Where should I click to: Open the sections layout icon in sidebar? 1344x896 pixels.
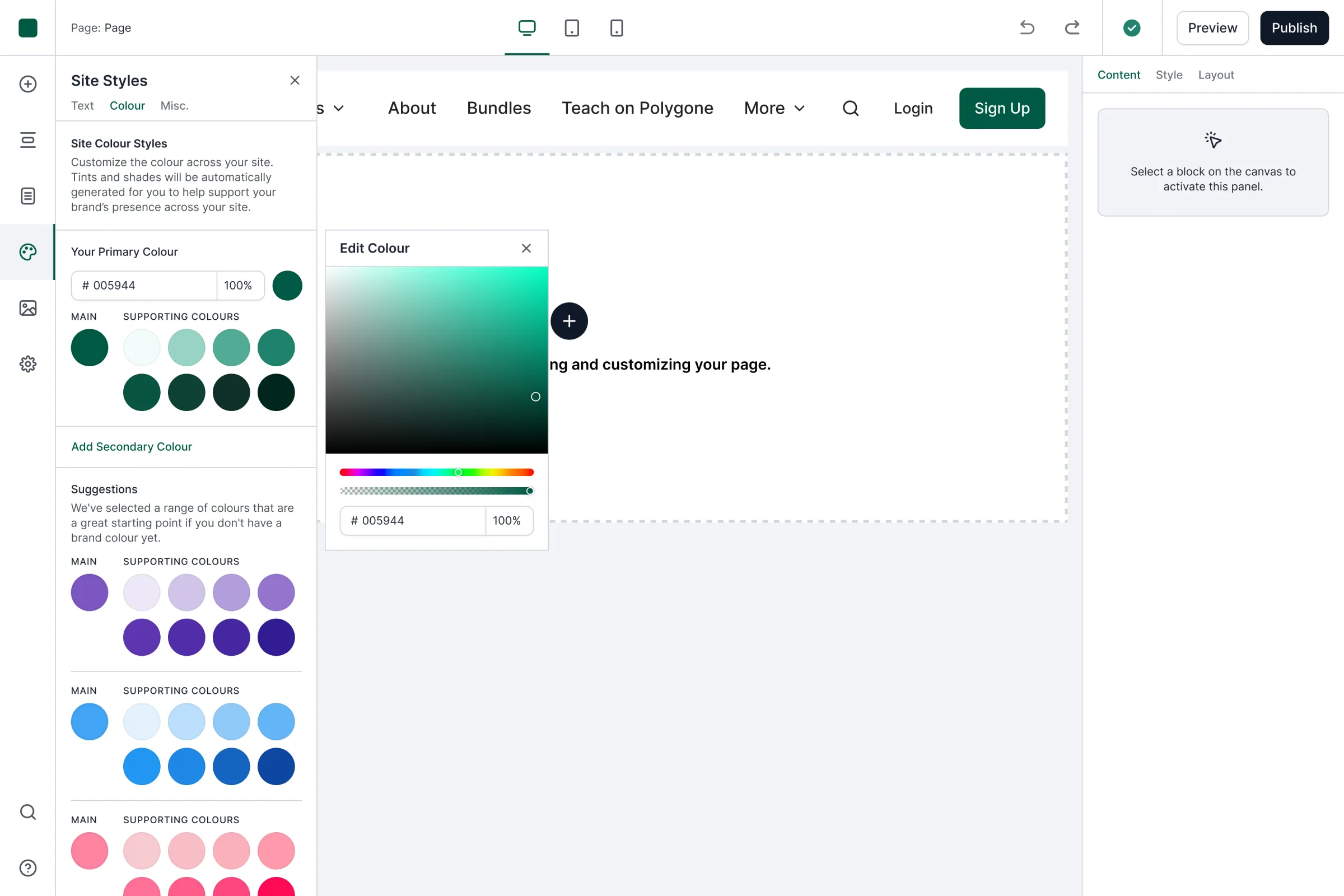tap(27, 140)
